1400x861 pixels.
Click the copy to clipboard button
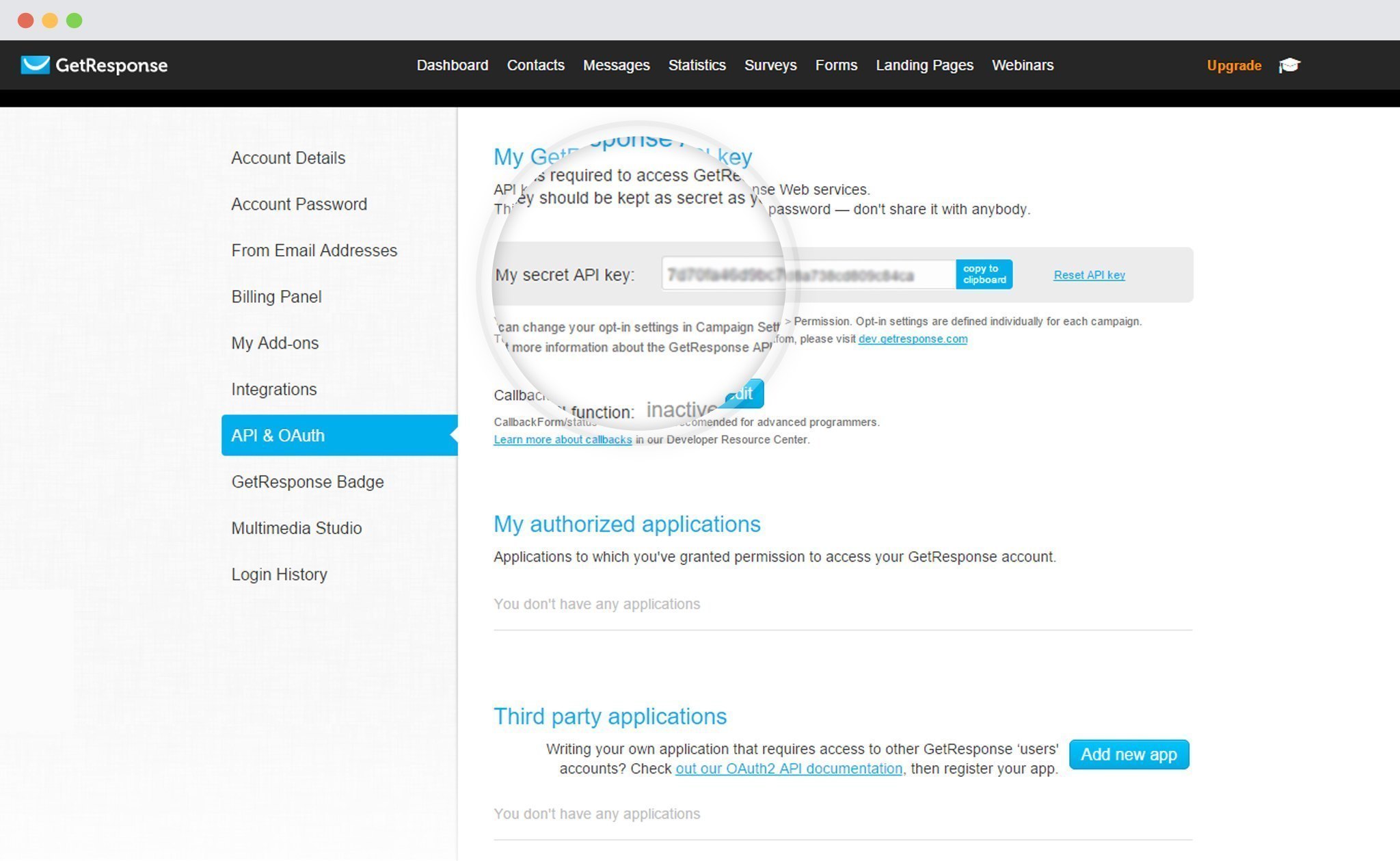[984, 274]
